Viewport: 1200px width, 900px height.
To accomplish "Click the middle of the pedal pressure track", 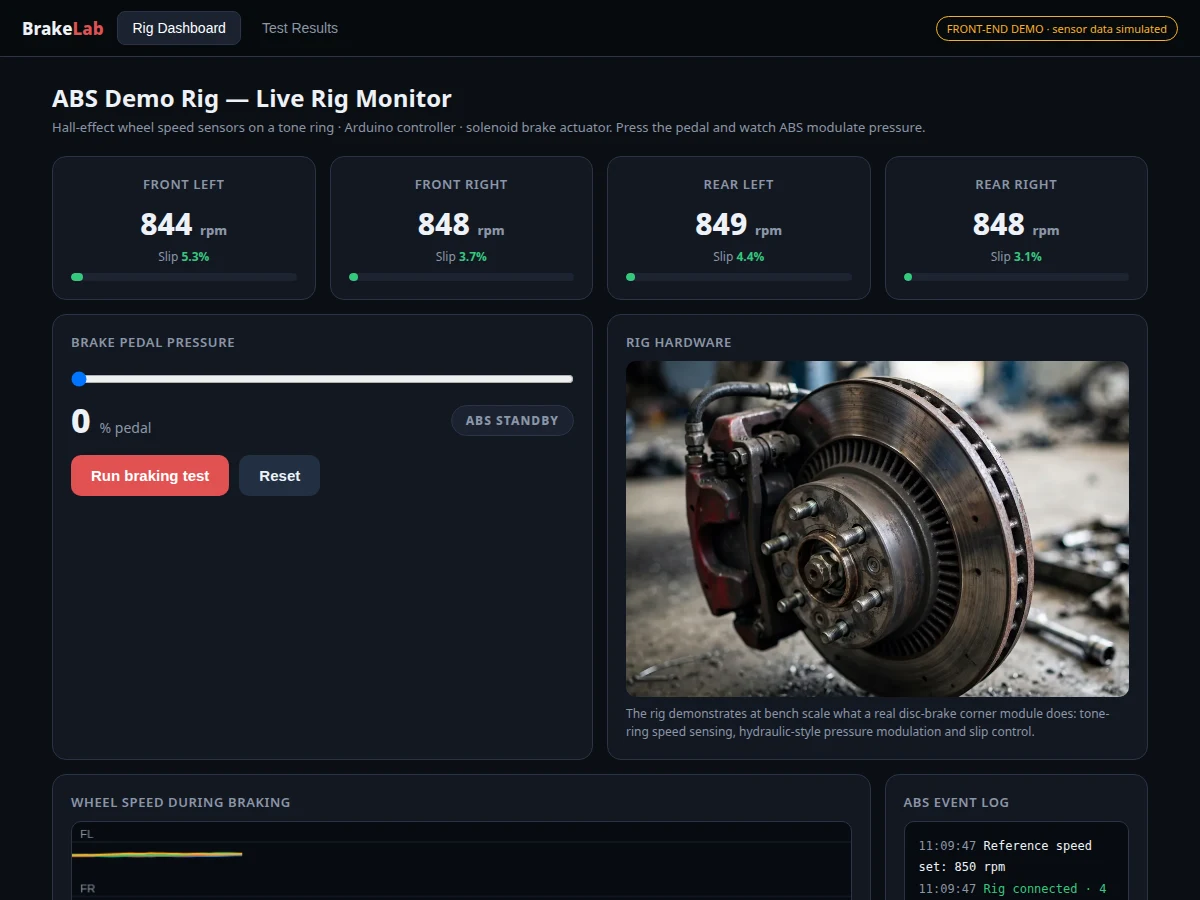I will click(x=322, y=379).
